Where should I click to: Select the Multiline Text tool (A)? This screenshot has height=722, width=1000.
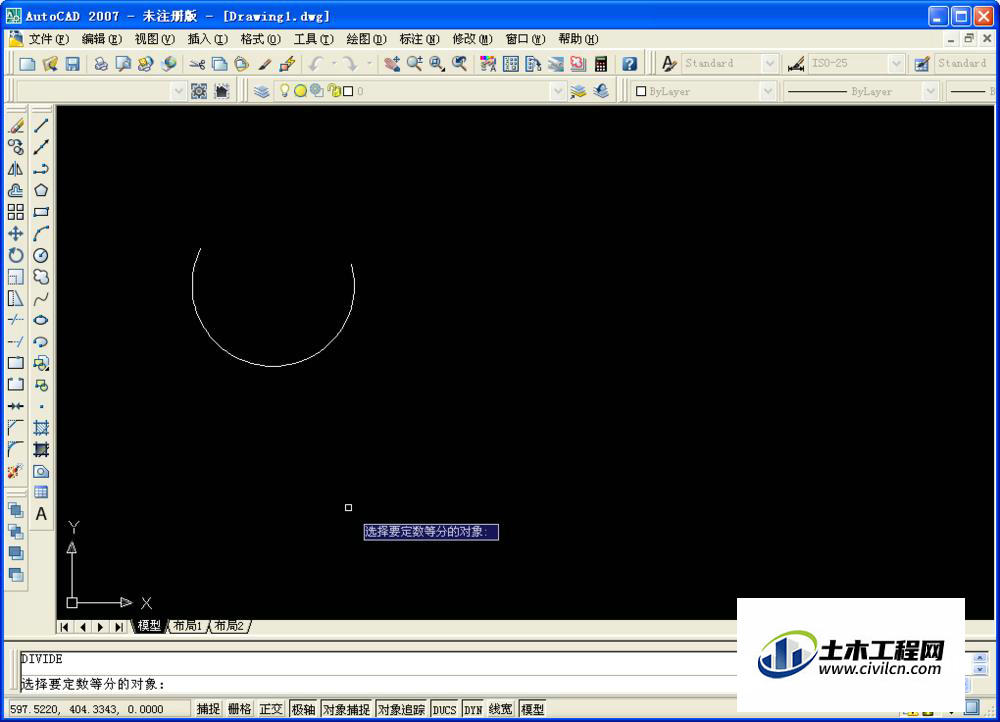pos(41,514)
